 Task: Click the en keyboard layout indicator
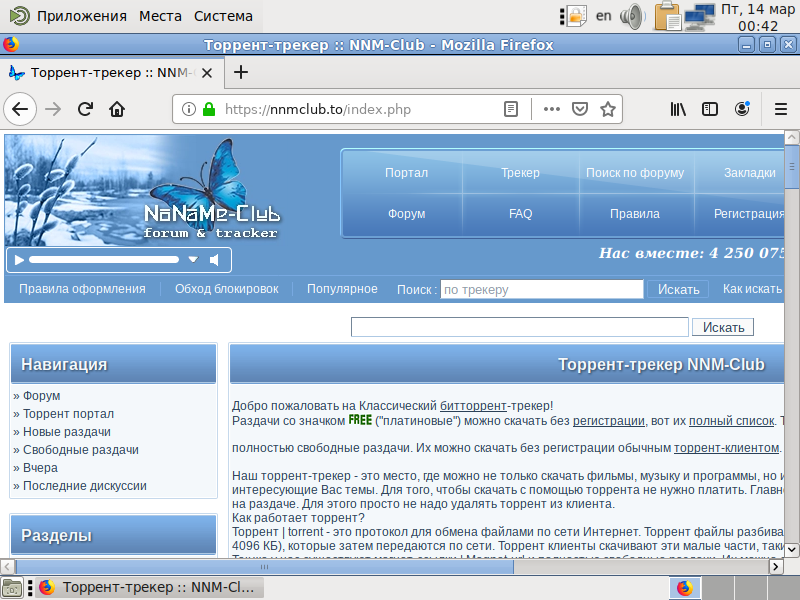[604, 16]
